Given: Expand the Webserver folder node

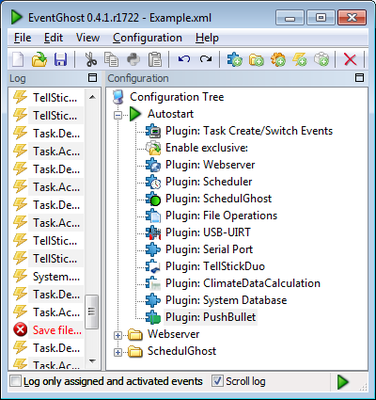Looking at the screenshot, I should pos(118,335).
